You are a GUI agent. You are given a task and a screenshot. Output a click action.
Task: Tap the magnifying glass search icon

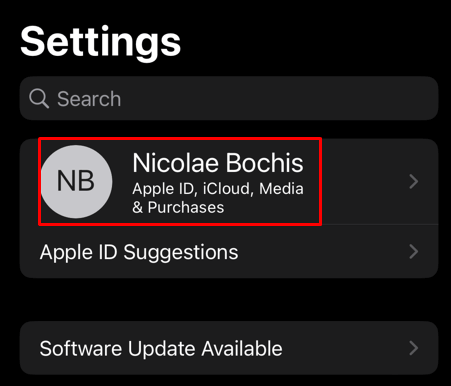click(x=39, y=99)
